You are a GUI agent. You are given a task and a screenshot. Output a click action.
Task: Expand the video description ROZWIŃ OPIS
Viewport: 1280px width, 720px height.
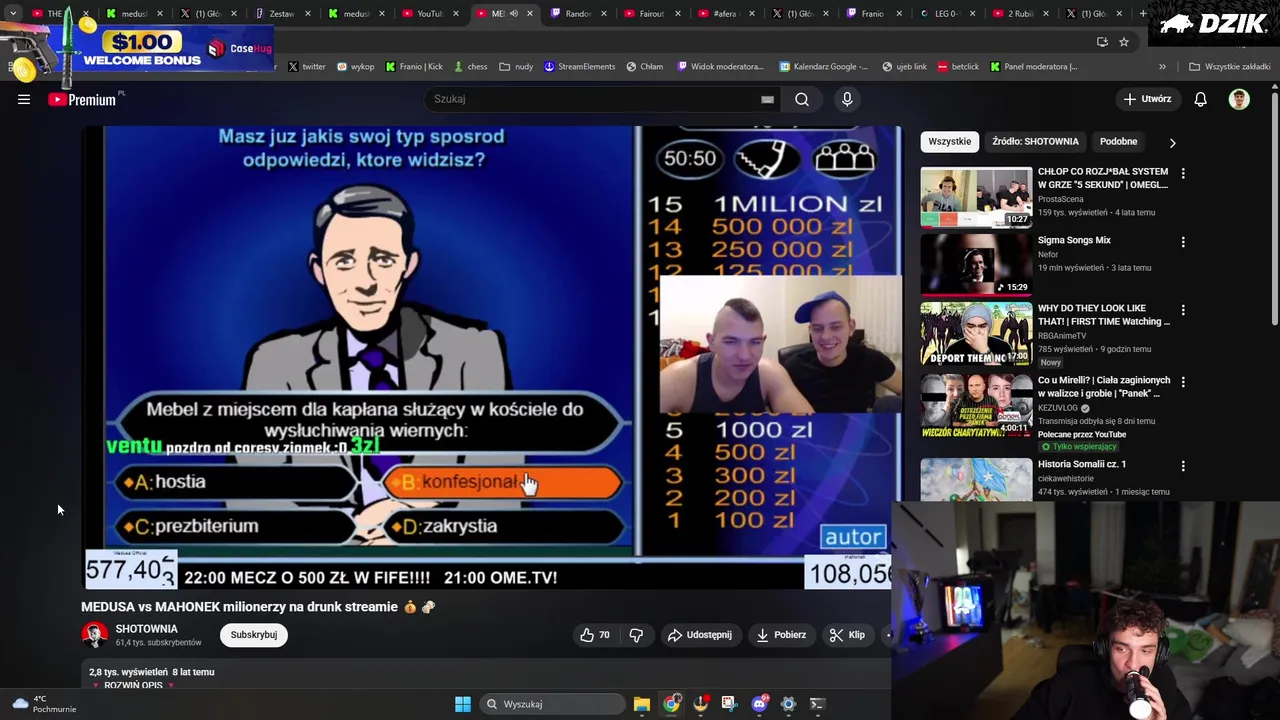pos(133,685)
